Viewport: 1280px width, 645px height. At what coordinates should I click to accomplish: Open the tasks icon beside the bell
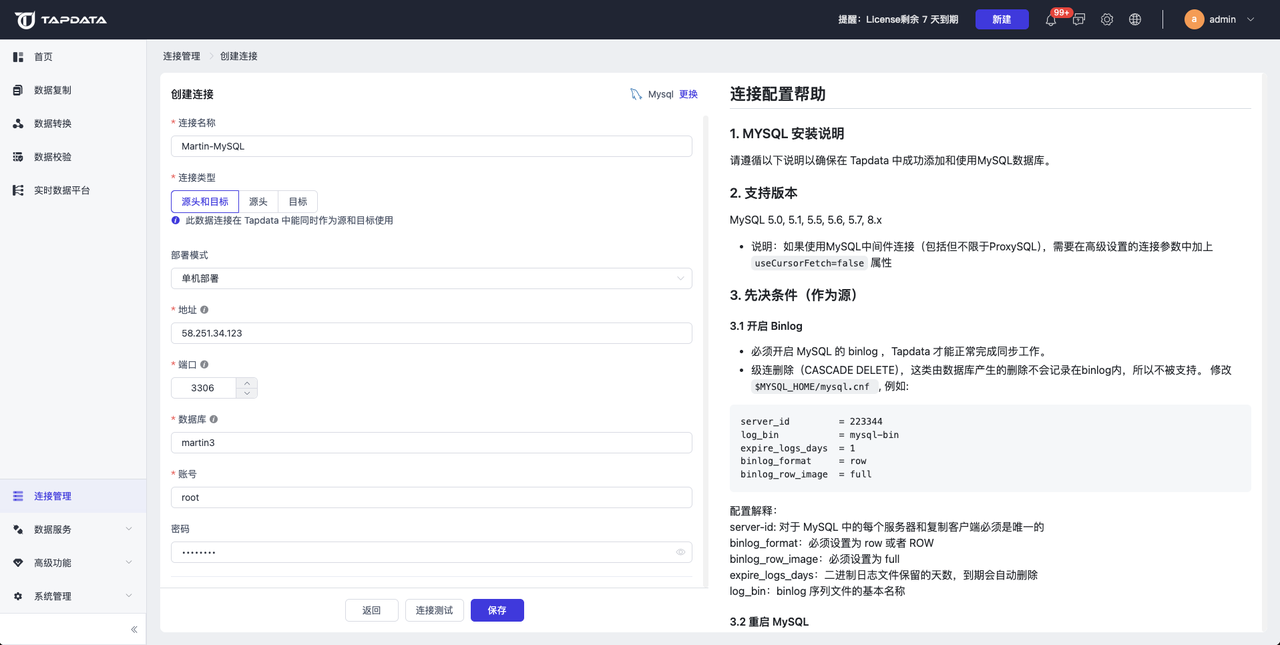pos(1079,20)
